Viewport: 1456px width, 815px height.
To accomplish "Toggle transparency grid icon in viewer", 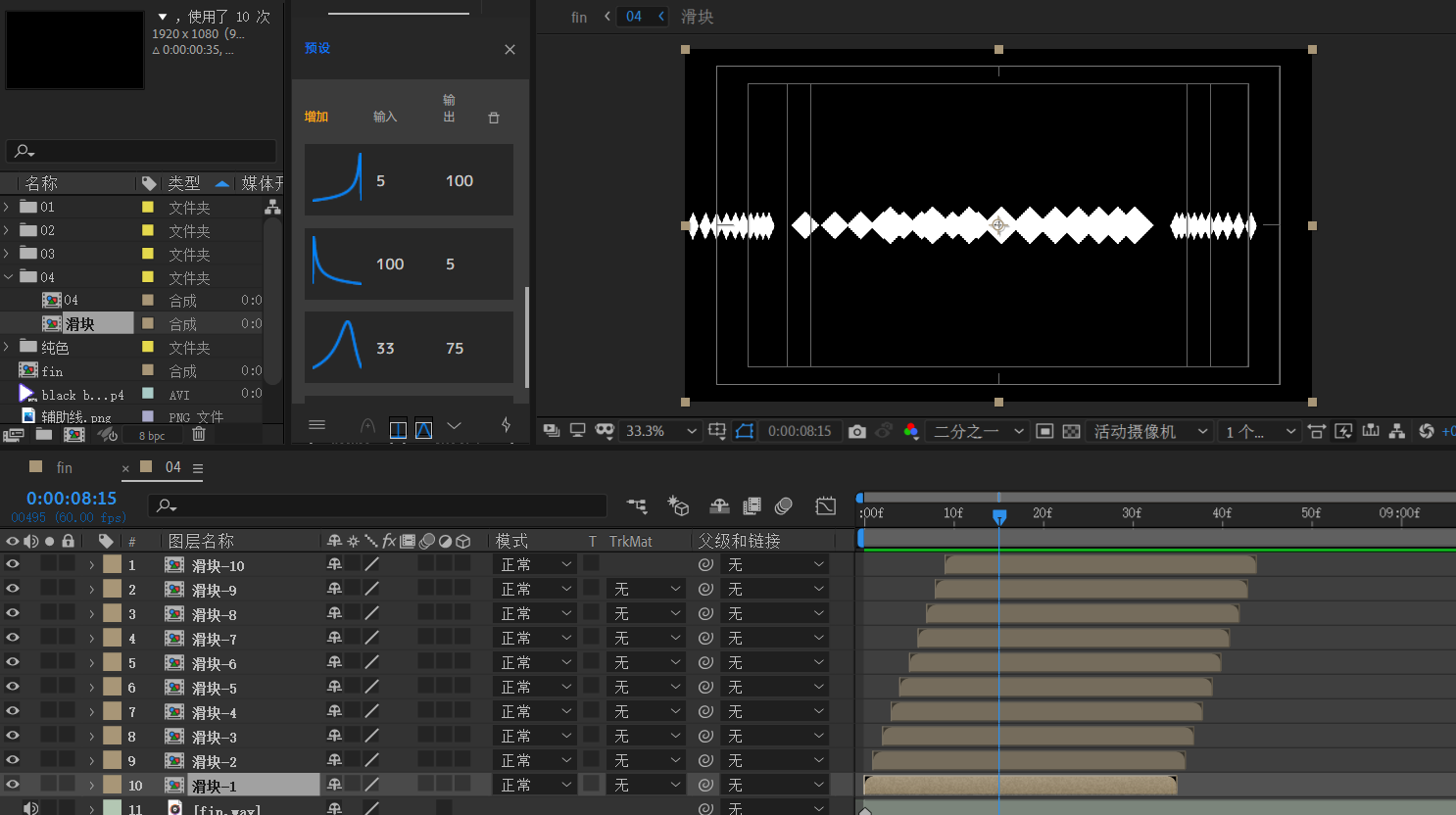I will point(1072,431).
